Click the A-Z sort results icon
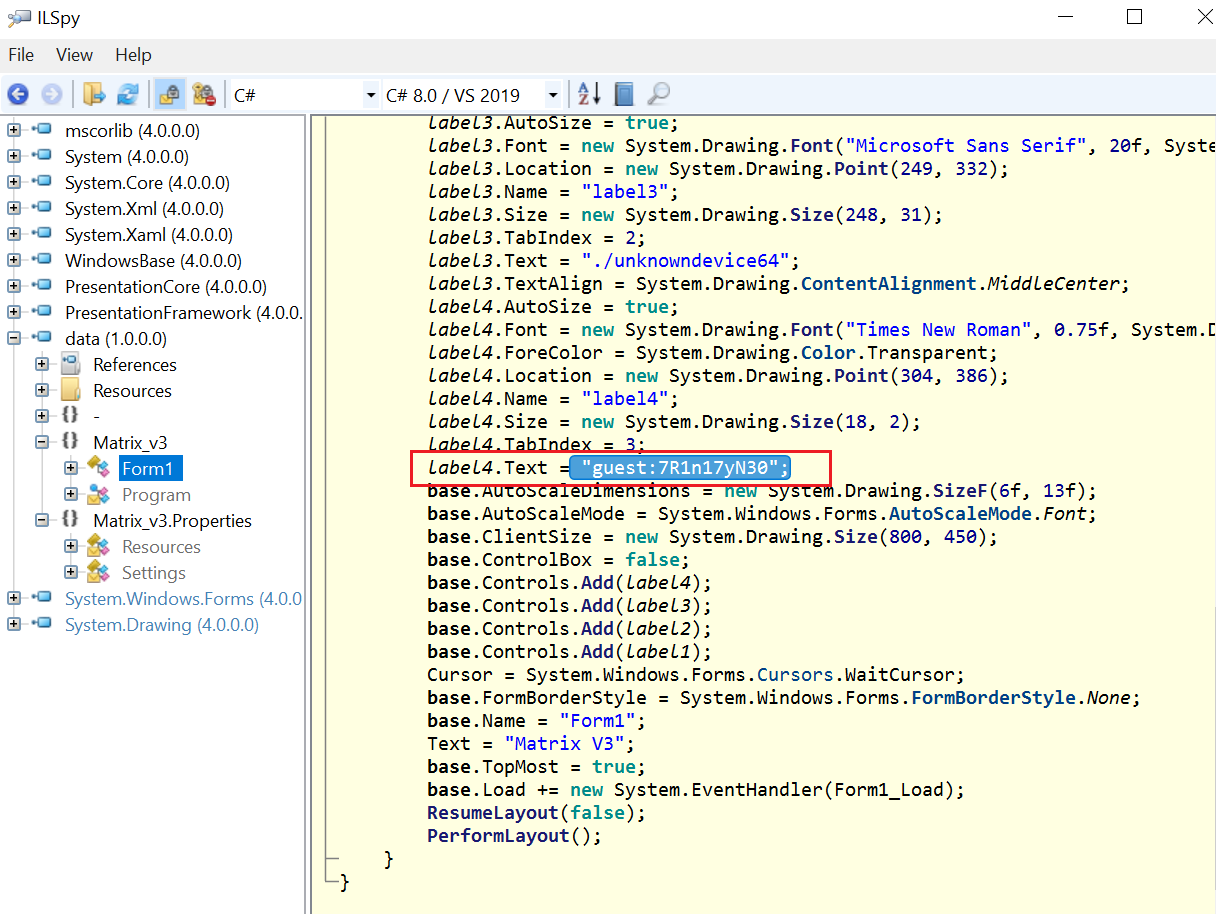Viewport: 1216px width, 914px height. click(589, 95)
